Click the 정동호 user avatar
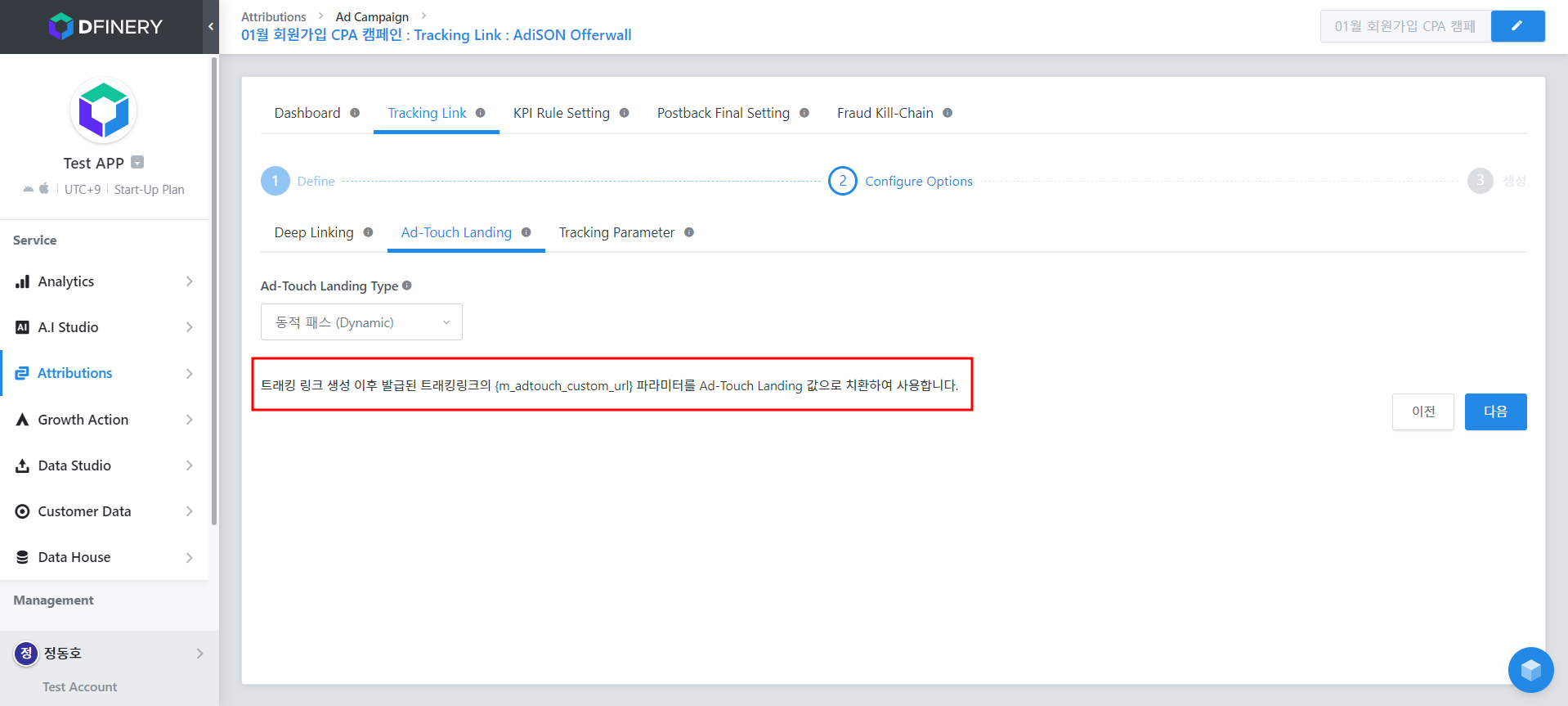 tap(26, 653)
